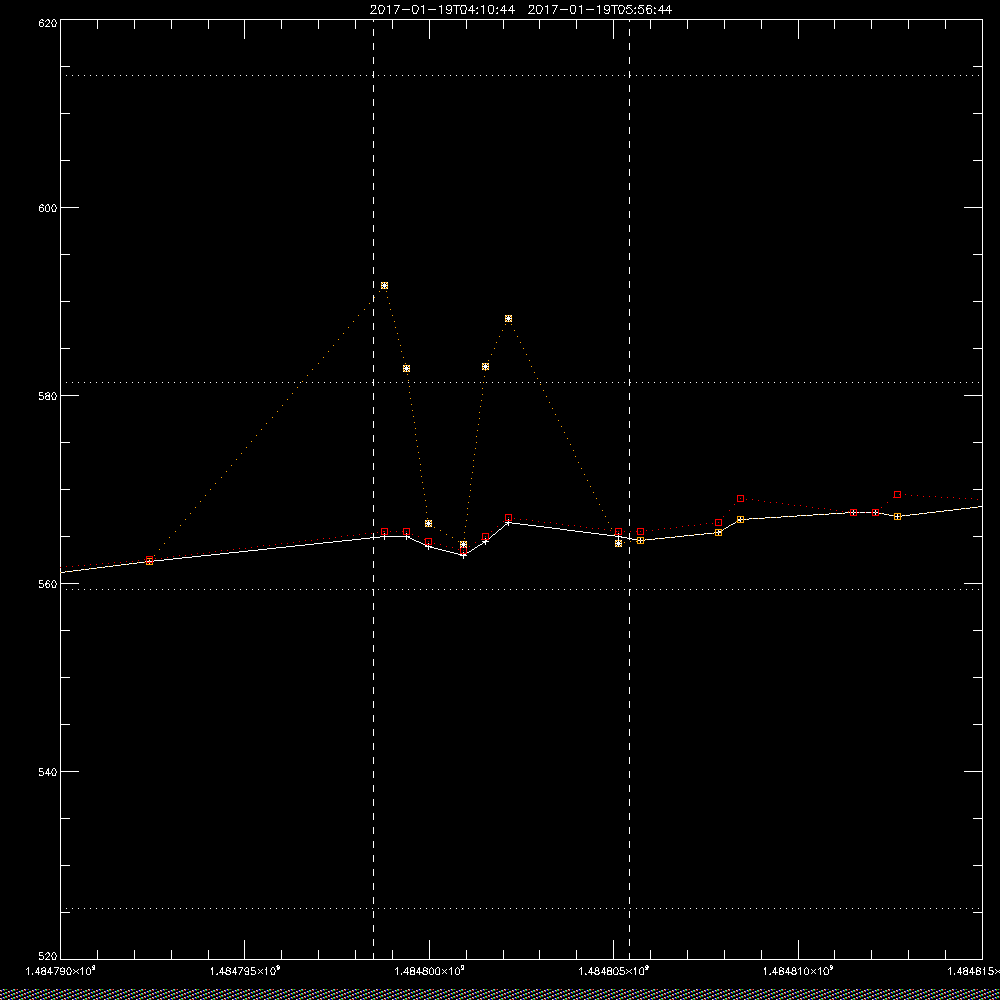Select the y-axis label 540
1000x1000 pixels.
[48, 771]
